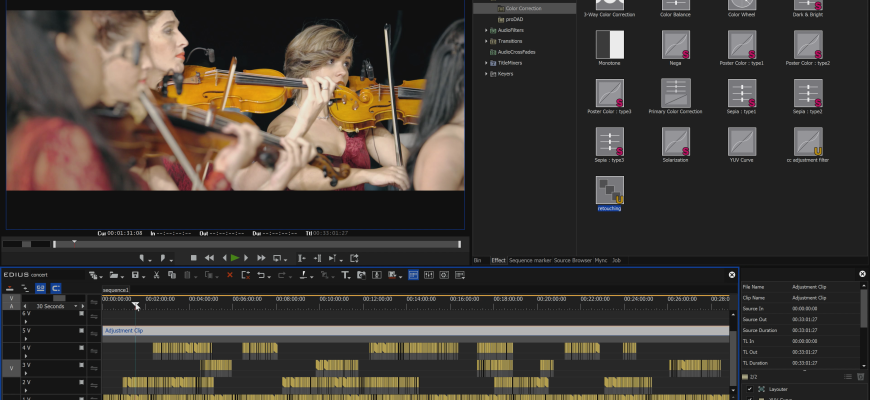Select the proDAD folder

(x=514, y=19)
